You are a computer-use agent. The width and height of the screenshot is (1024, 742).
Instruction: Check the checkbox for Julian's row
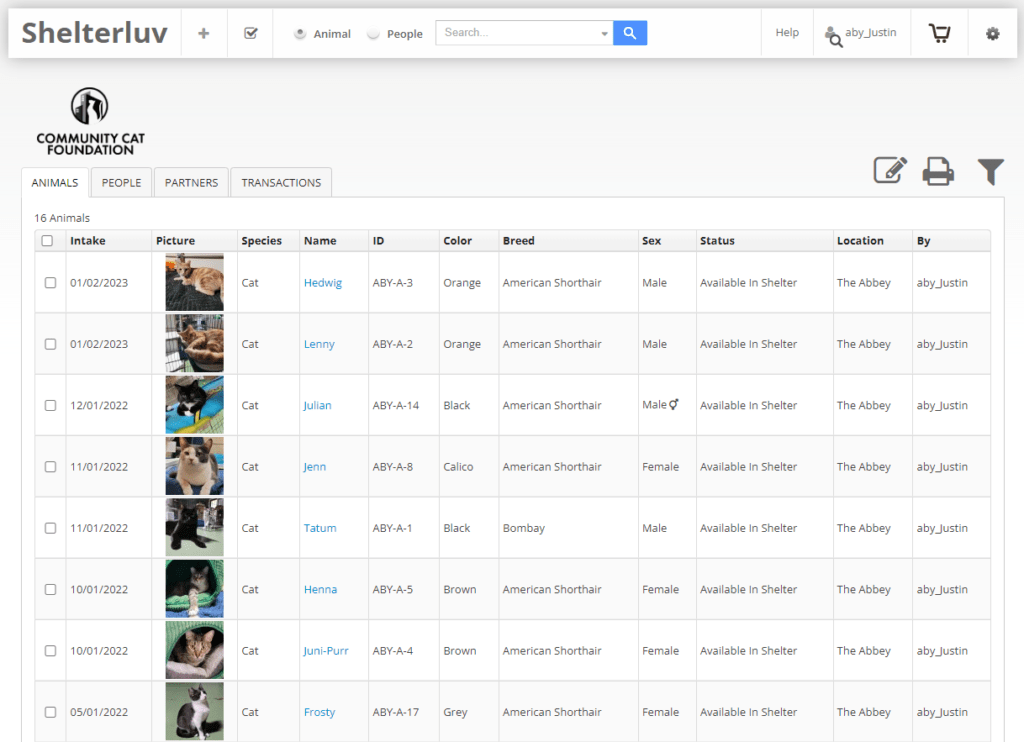click(50, 406)
